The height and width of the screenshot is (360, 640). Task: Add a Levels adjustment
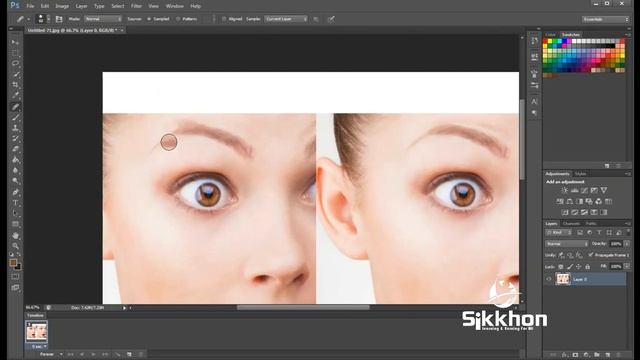[574, 191]
